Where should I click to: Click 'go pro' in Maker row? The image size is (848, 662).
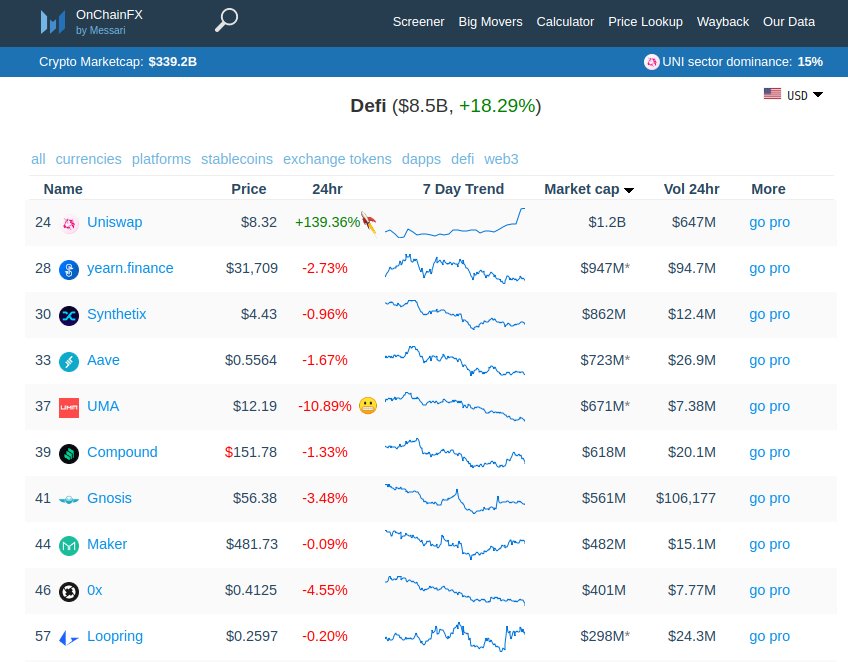[769, 544]
